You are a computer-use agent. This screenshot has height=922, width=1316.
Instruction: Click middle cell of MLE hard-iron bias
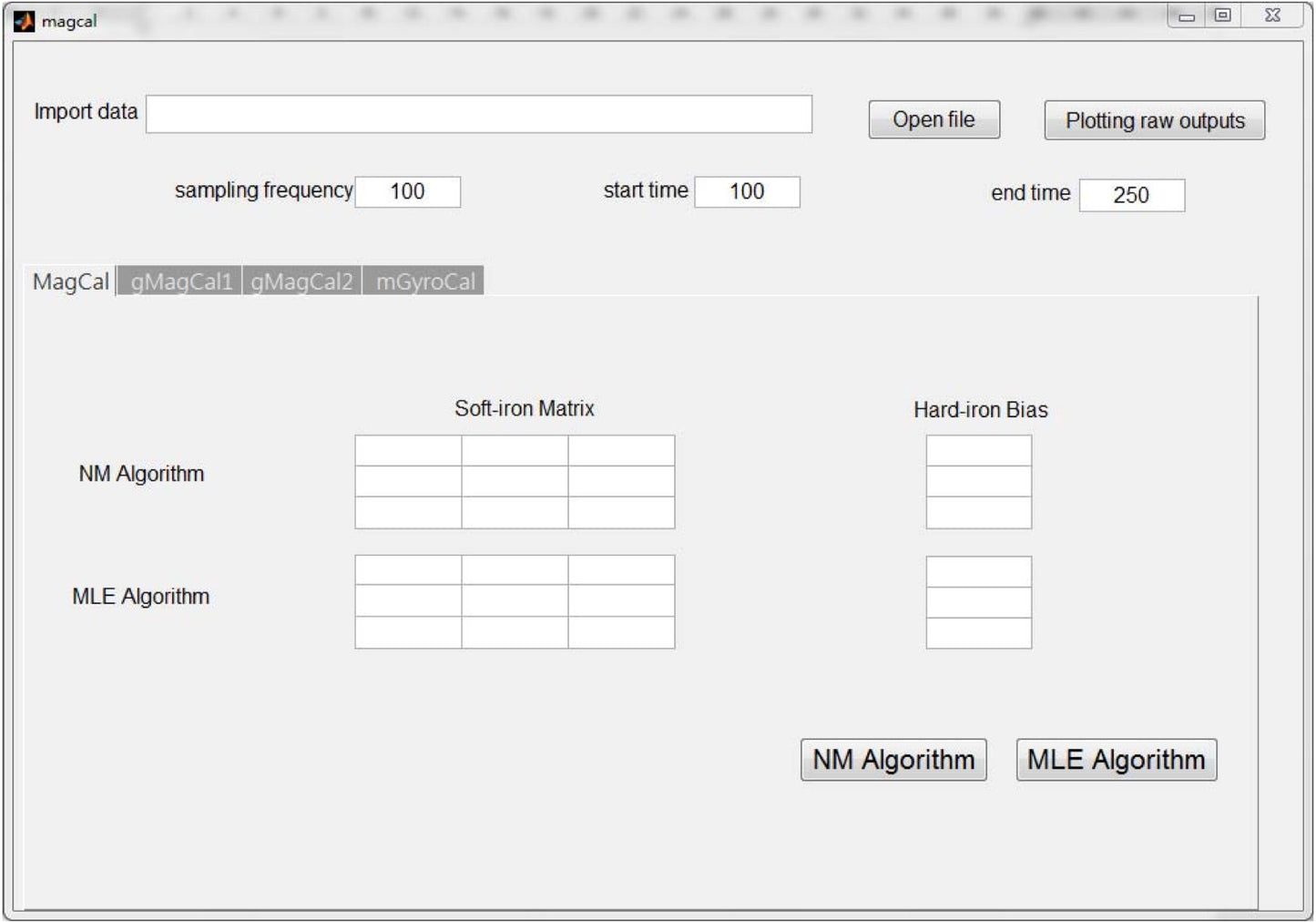(978, 602)
